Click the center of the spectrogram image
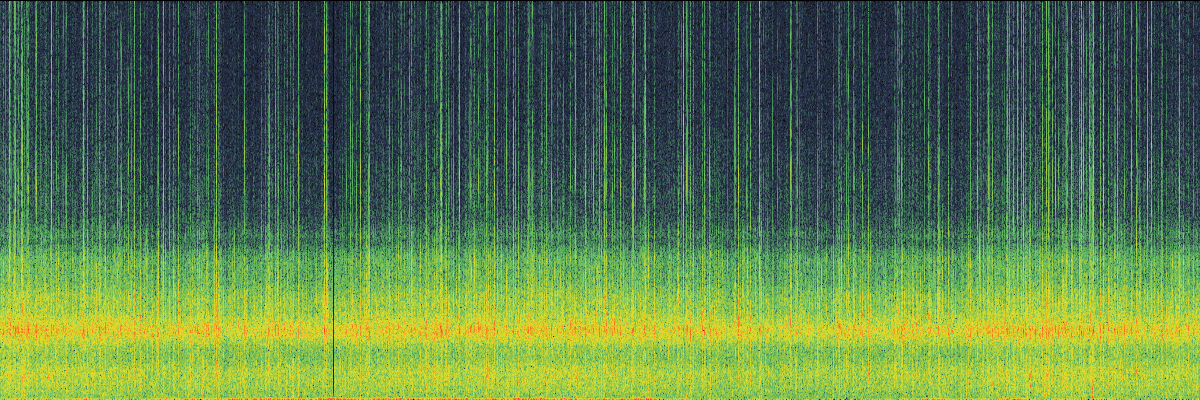The image size is (1200, 400). pyautogui.click(x=600, y=200)
